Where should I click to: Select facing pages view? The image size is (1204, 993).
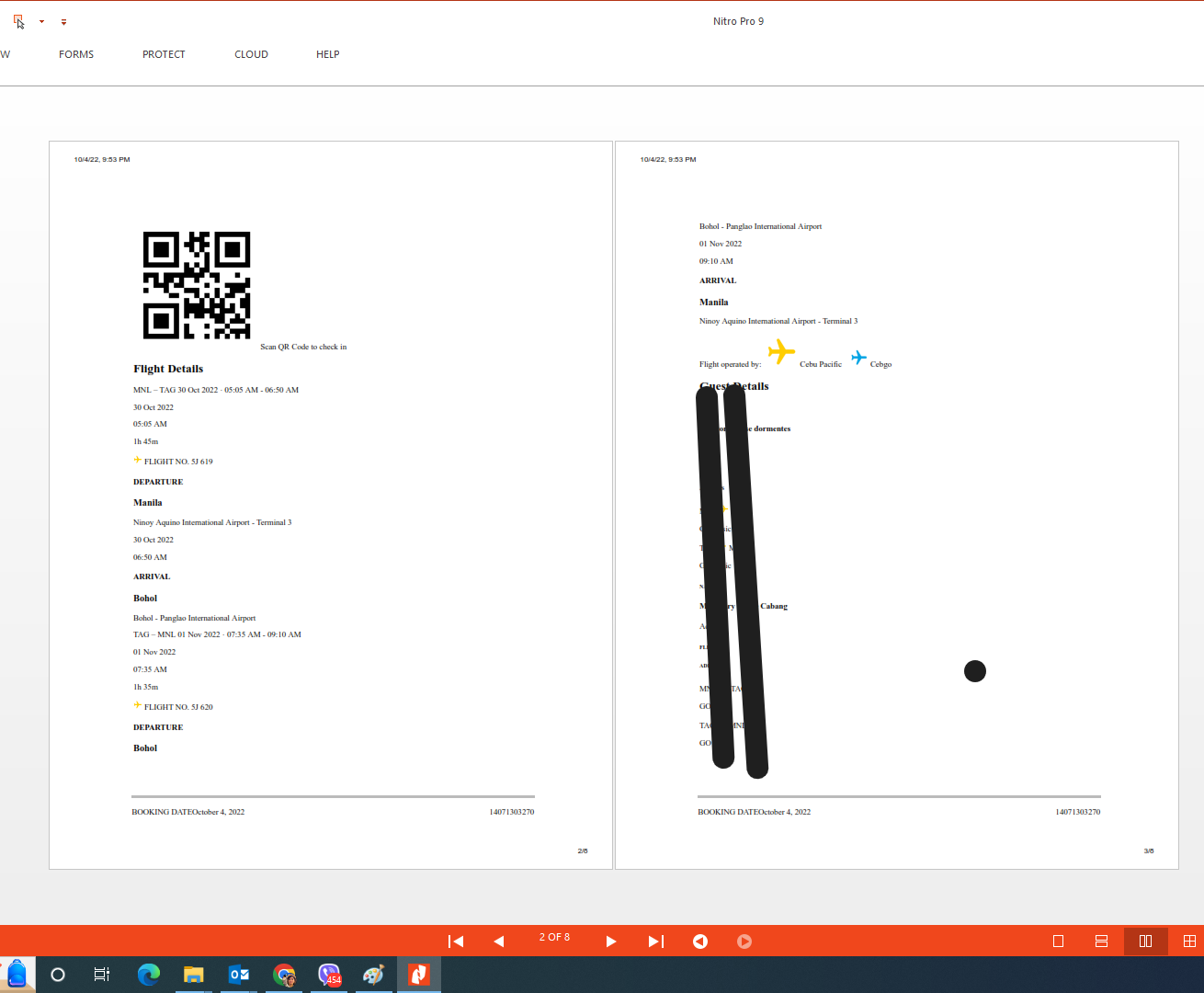[x=1145, y=941]
